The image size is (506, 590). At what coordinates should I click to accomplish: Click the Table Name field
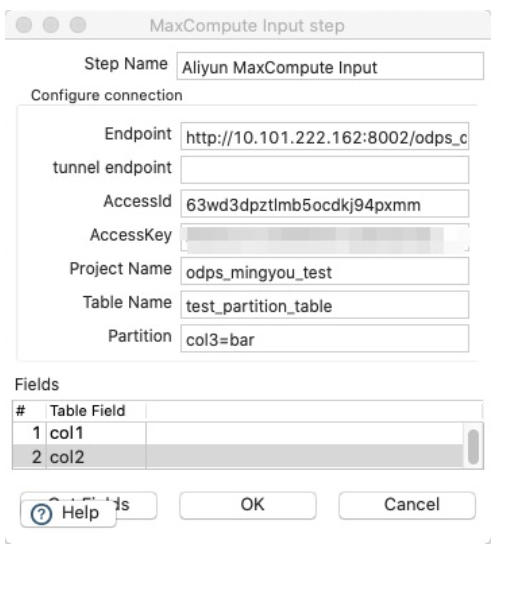point(325,305)
